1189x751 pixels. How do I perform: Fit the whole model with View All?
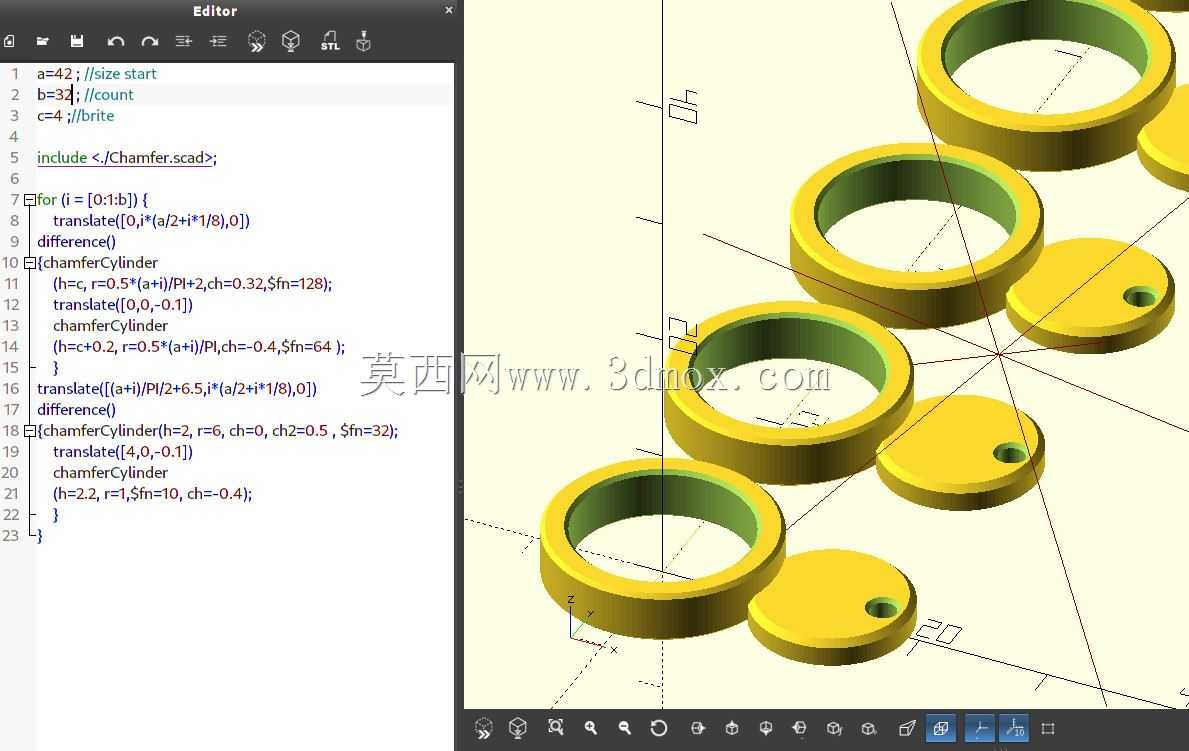(x=556, y=728)
